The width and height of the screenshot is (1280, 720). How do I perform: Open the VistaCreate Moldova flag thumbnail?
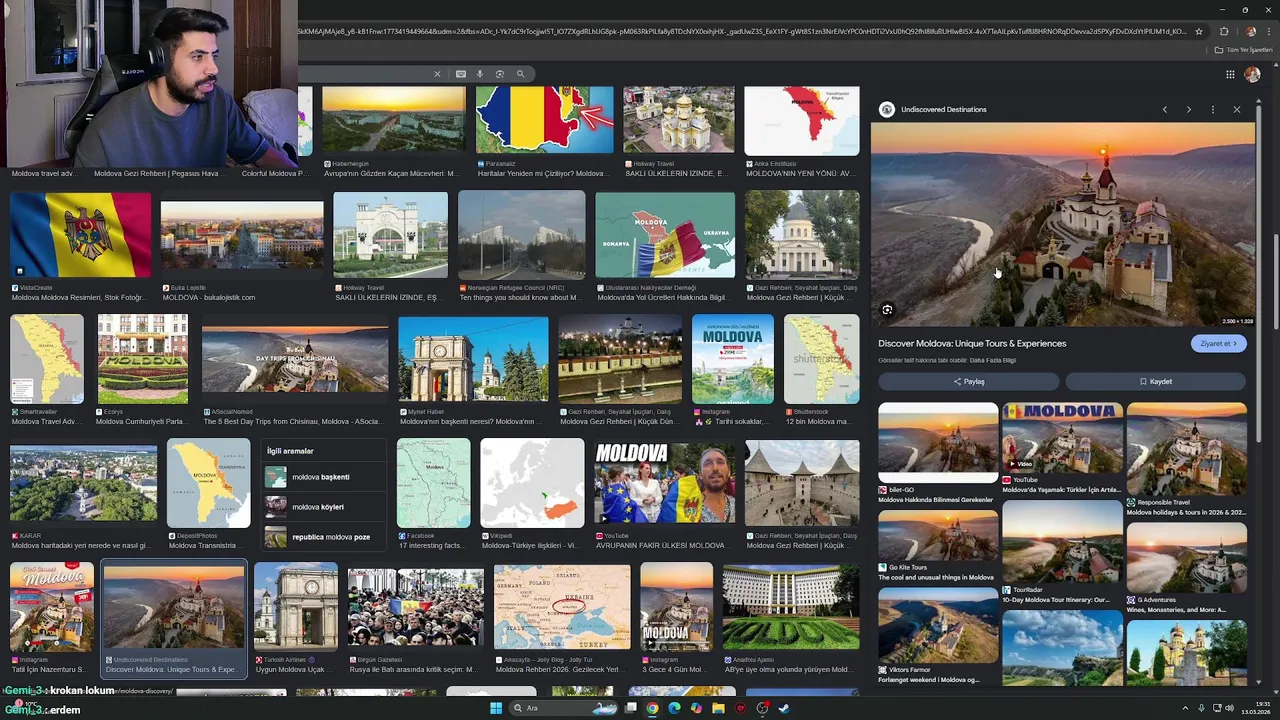[80, 235]
